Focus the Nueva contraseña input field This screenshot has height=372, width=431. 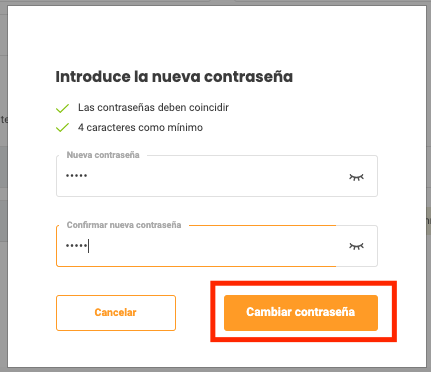217,176
